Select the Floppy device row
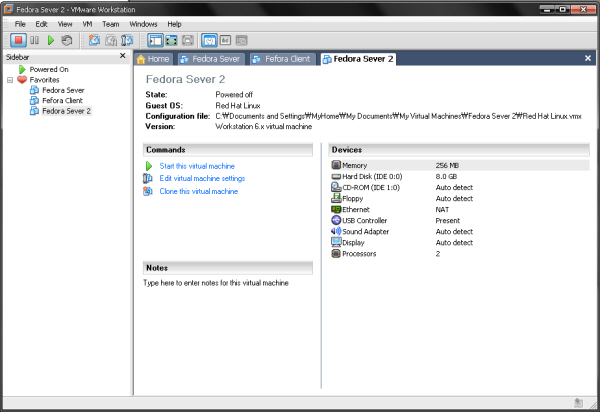 point(459,199)
